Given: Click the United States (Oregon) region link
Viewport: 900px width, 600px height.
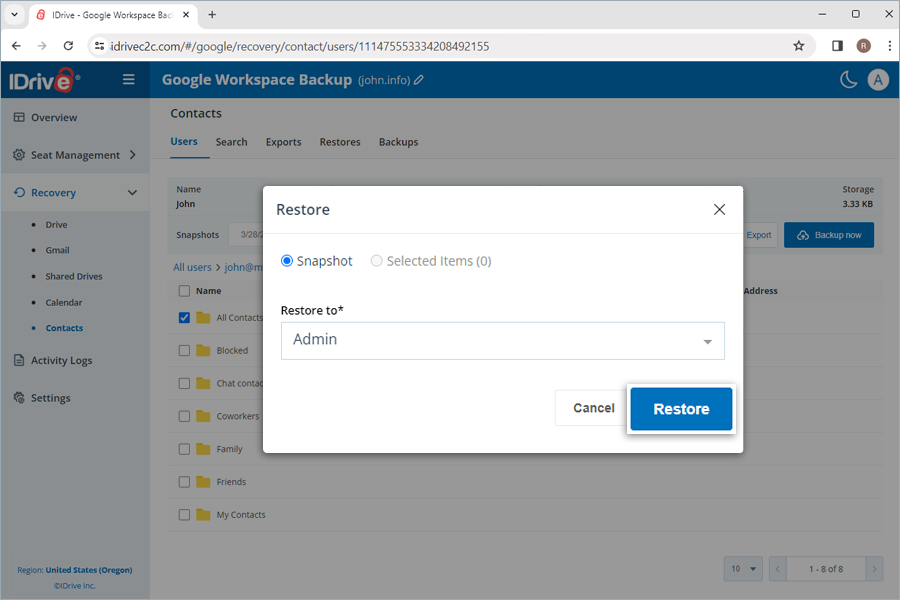Looking at the screenshot, I should pyautogui.click(x=89, y=570).
